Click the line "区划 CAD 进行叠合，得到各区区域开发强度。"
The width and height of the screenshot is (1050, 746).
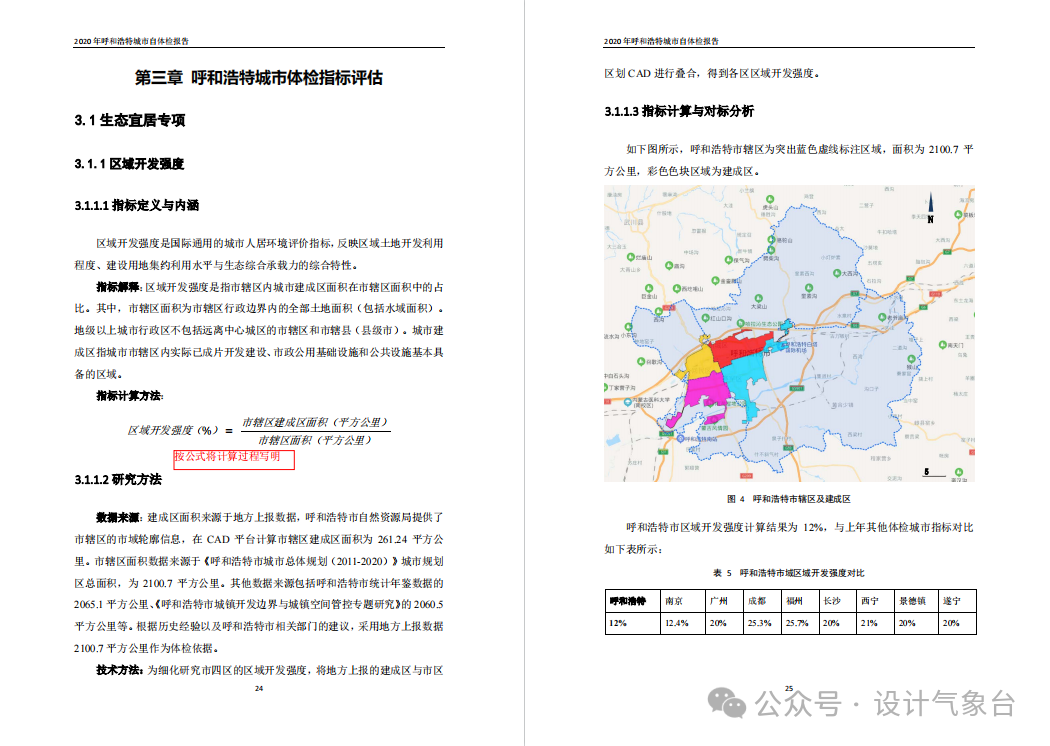click(712, 74)
